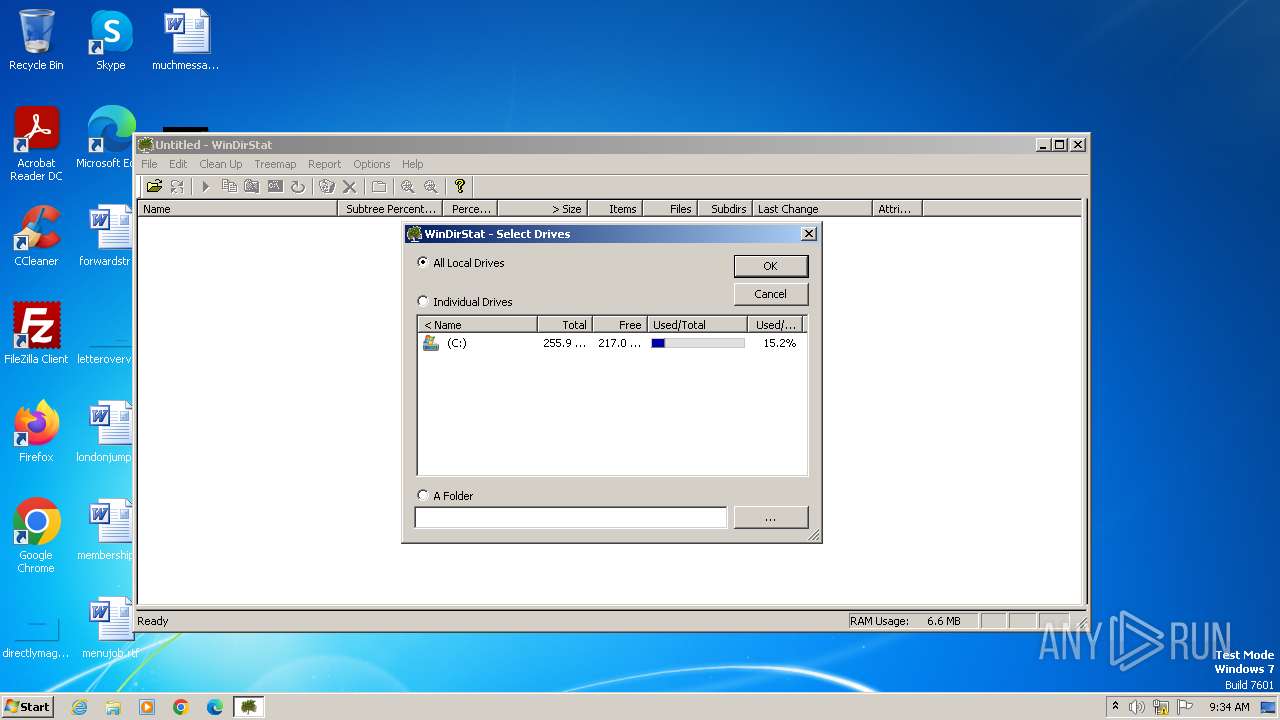The height and width of the screenshot is (720, 1280).
Task: Click the C: drive icon in list
Action: click(x=431, y=343)
